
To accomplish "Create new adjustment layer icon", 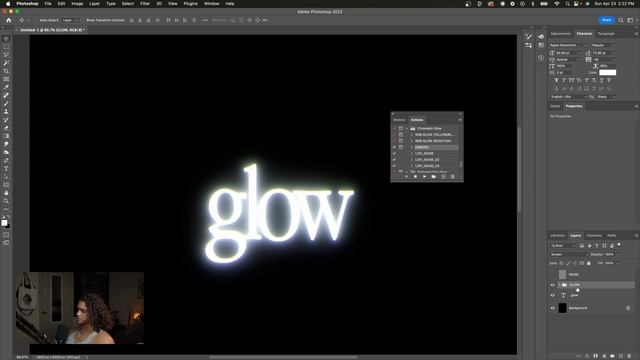I will point(604,356).
